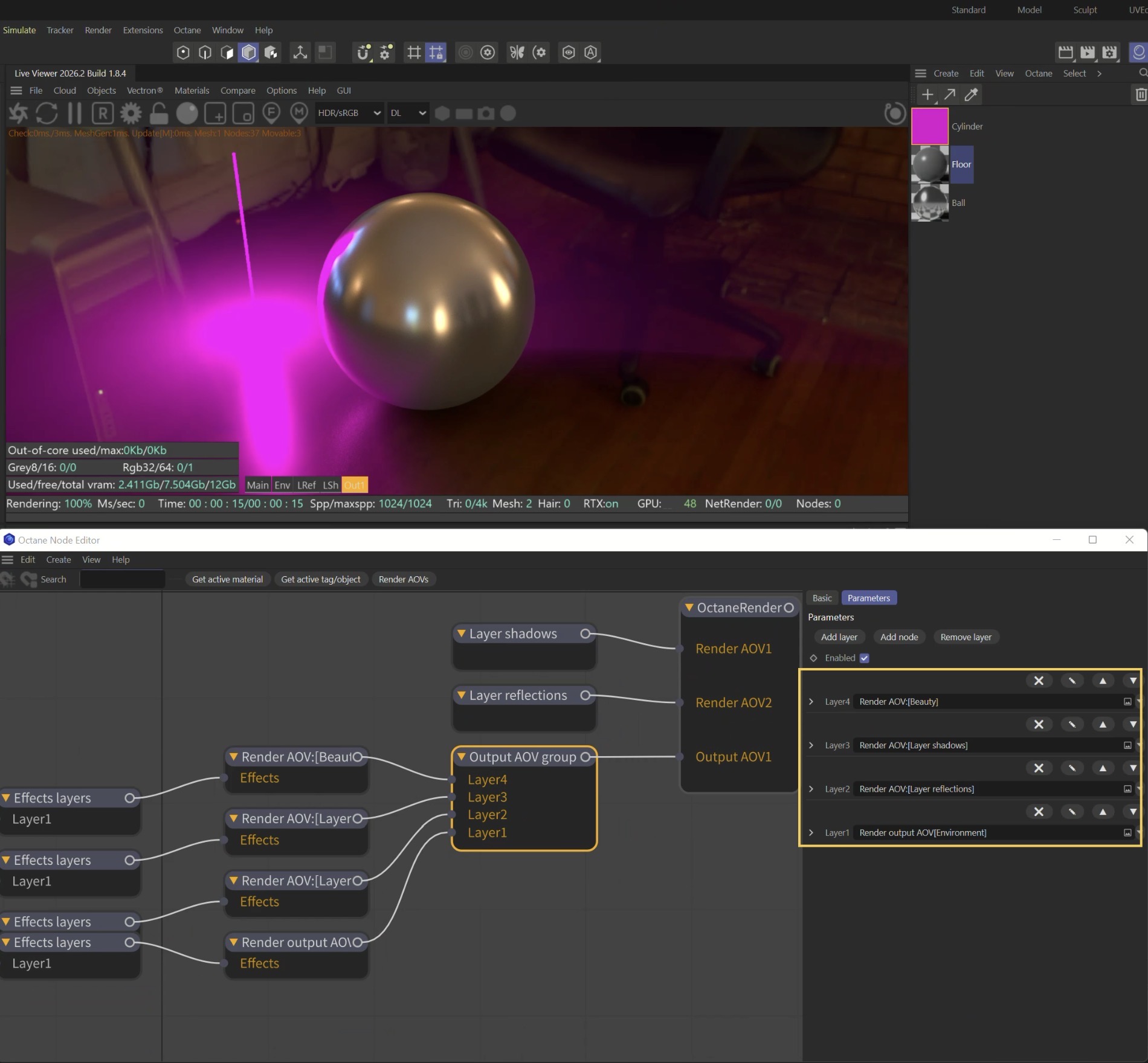The height and width of the screenshot is (1063, 1148).
Task: Expand the Layer1 row chevron
Action: (811, 832)
